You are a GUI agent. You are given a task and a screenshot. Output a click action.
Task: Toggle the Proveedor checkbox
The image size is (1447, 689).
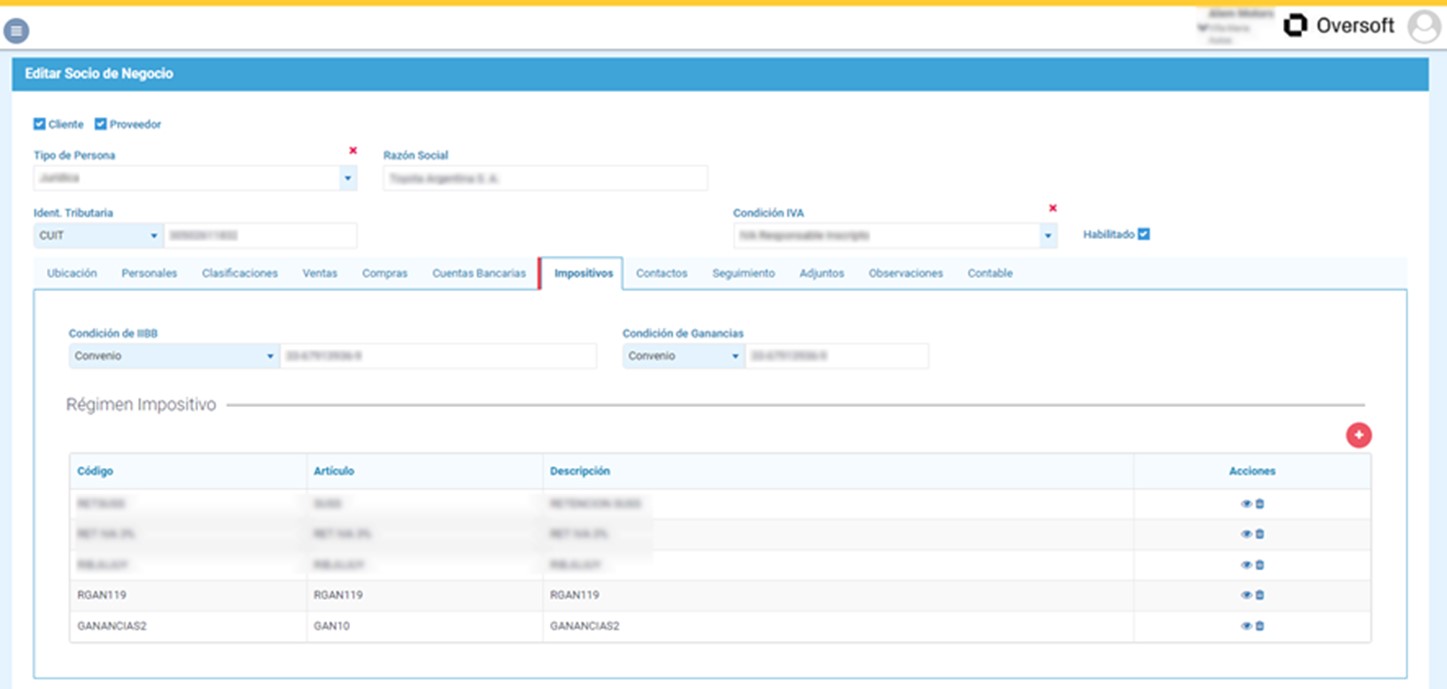(x=101, y=124)
